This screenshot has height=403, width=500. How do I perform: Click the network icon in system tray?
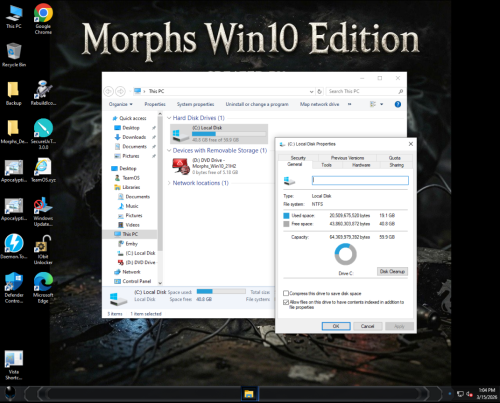460,394
